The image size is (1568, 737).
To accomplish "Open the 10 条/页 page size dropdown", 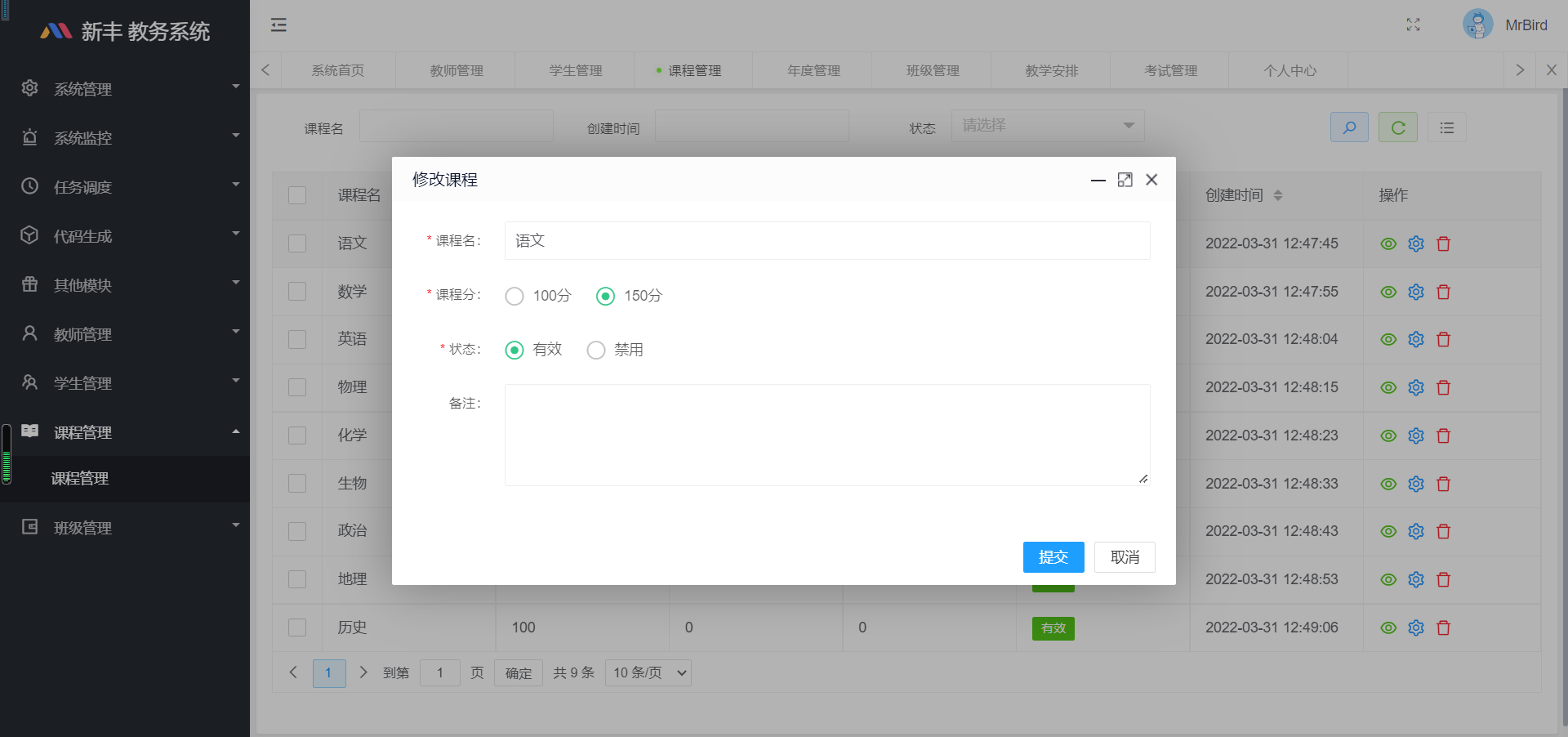I will tap(648, 672).
